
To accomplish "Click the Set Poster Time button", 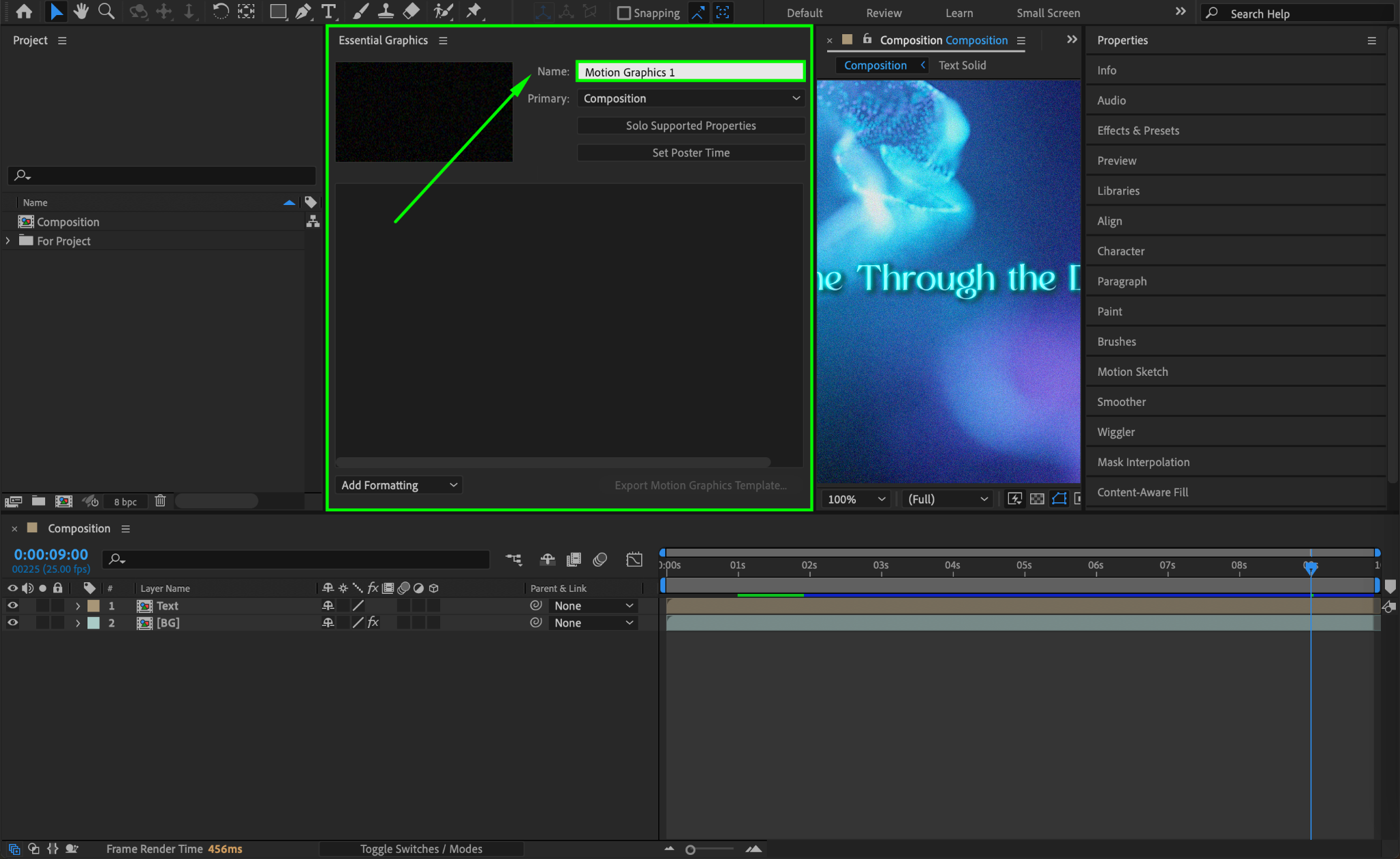I will pos(690,153).
